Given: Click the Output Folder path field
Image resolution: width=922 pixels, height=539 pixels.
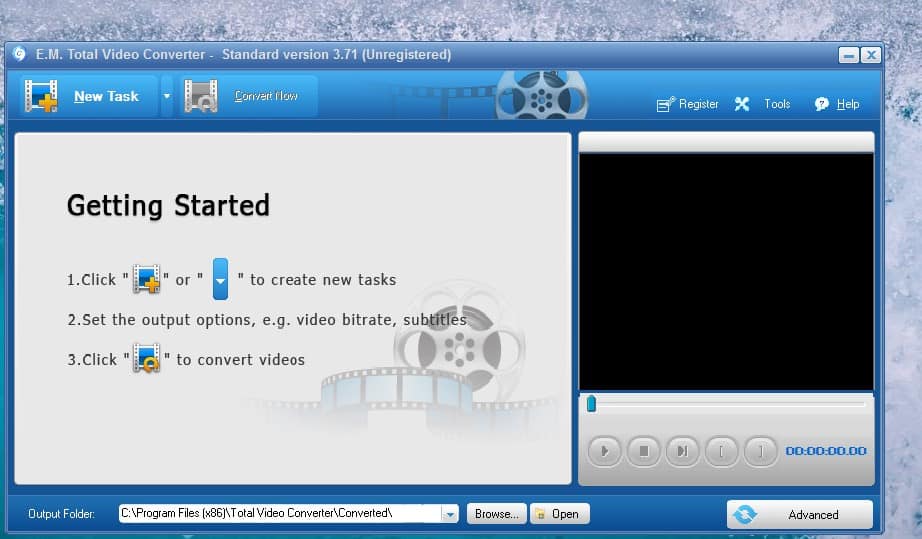Looking at the screenshot, I should click(280, 514).
